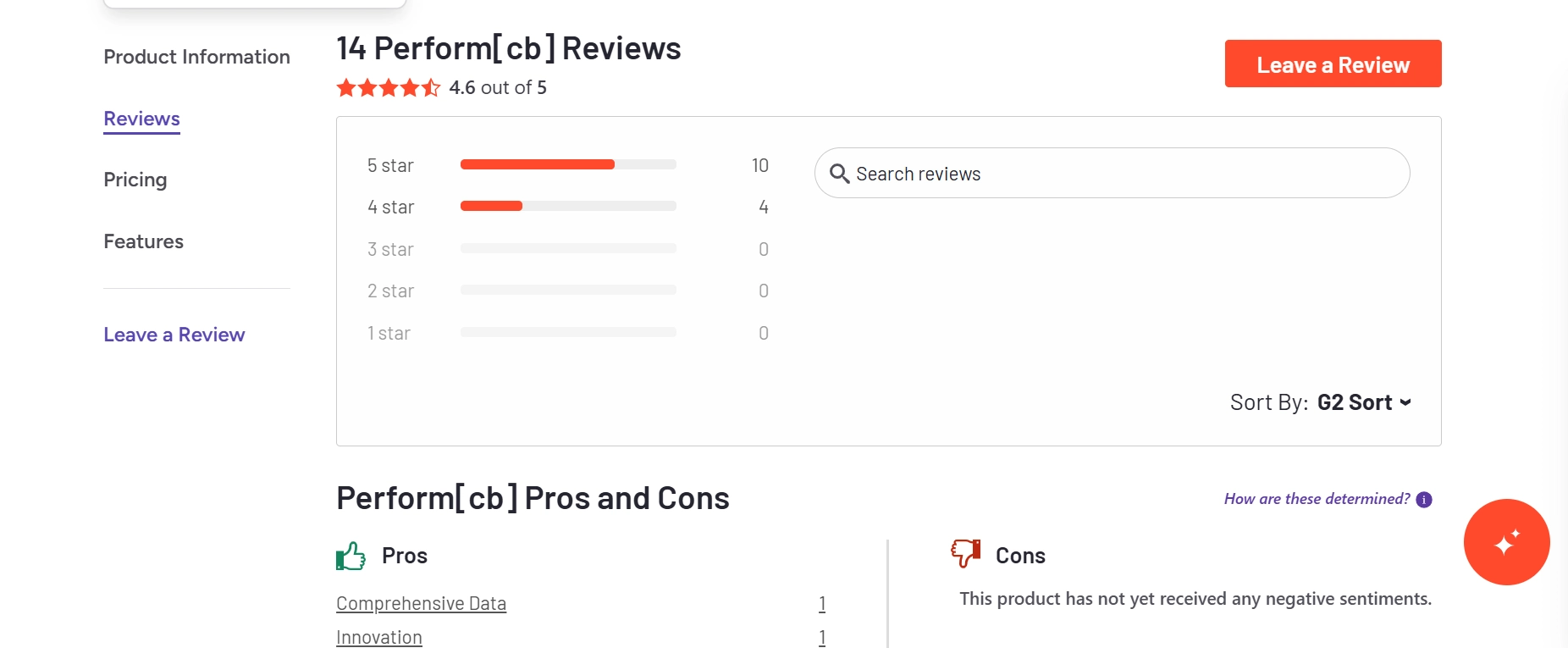Go to the Pricing section
The height and width of the screenshot is (648, 1568).
(x=135, y=180)
